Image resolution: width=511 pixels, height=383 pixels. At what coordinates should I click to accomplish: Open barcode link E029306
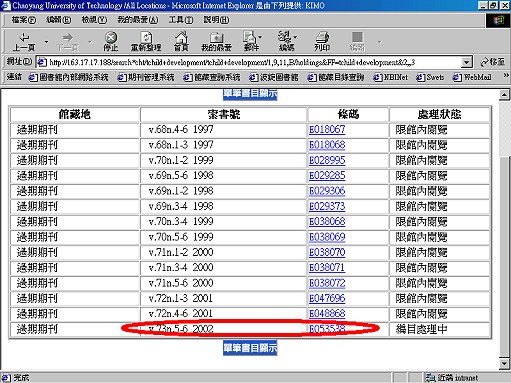click(x=327, y=191)
